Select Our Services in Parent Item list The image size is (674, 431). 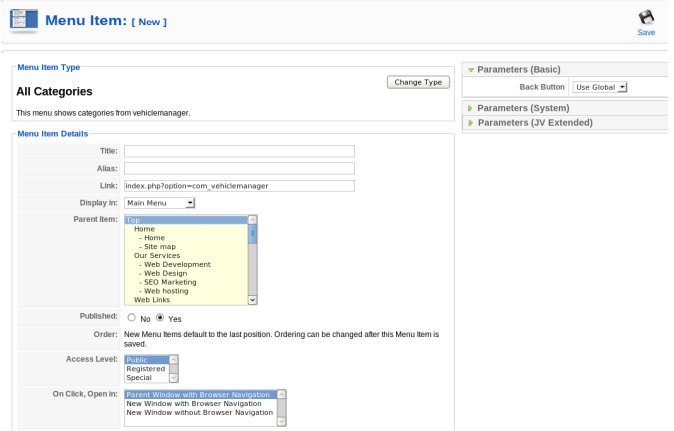[x=186, y=255]
